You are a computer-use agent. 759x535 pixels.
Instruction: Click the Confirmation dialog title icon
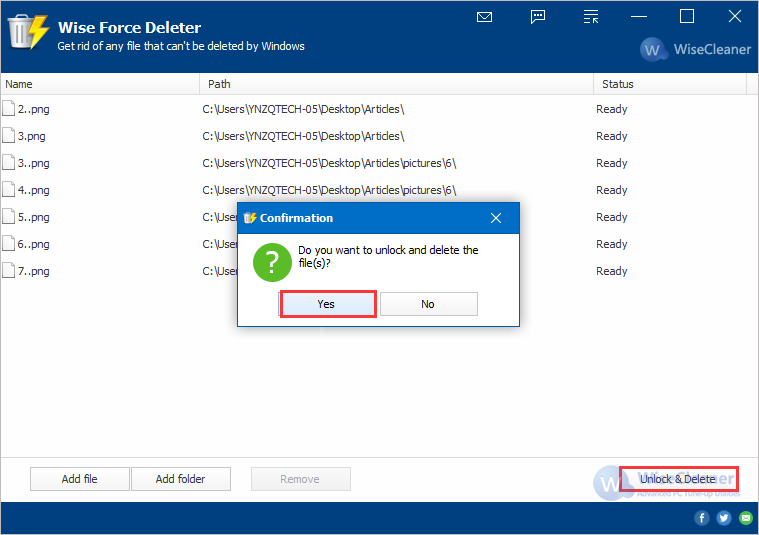tap(250, 218)
